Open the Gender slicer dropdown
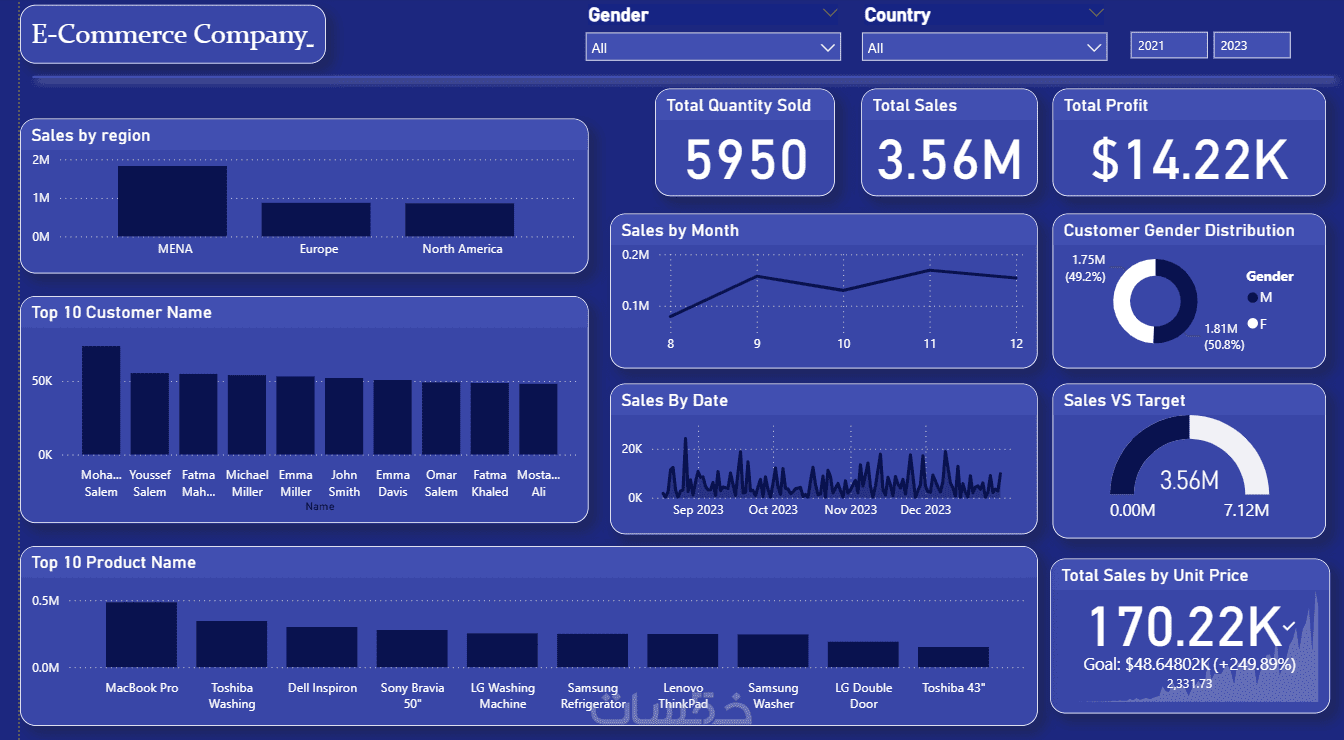Screen dimensions: 1344x740 (x=712, y=47)
